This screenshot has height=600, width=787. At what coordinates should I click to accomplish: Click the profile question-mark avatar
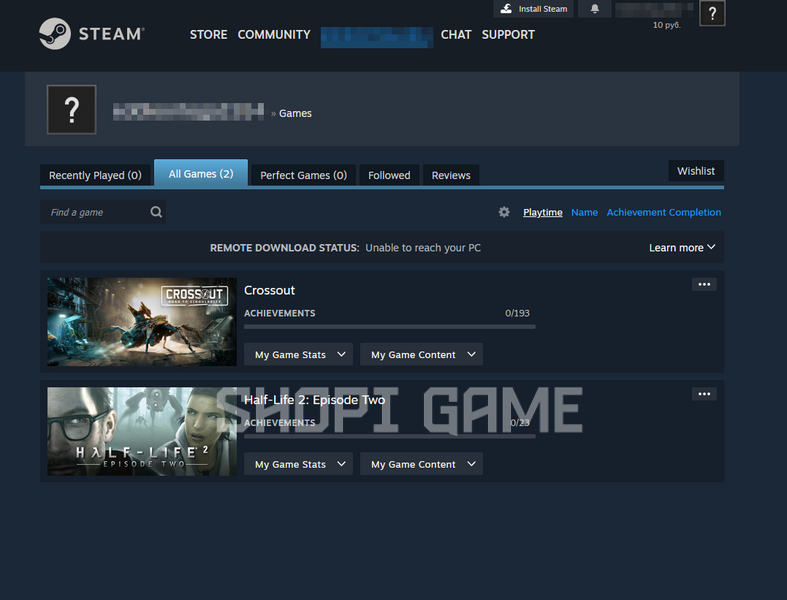(72, 109)
